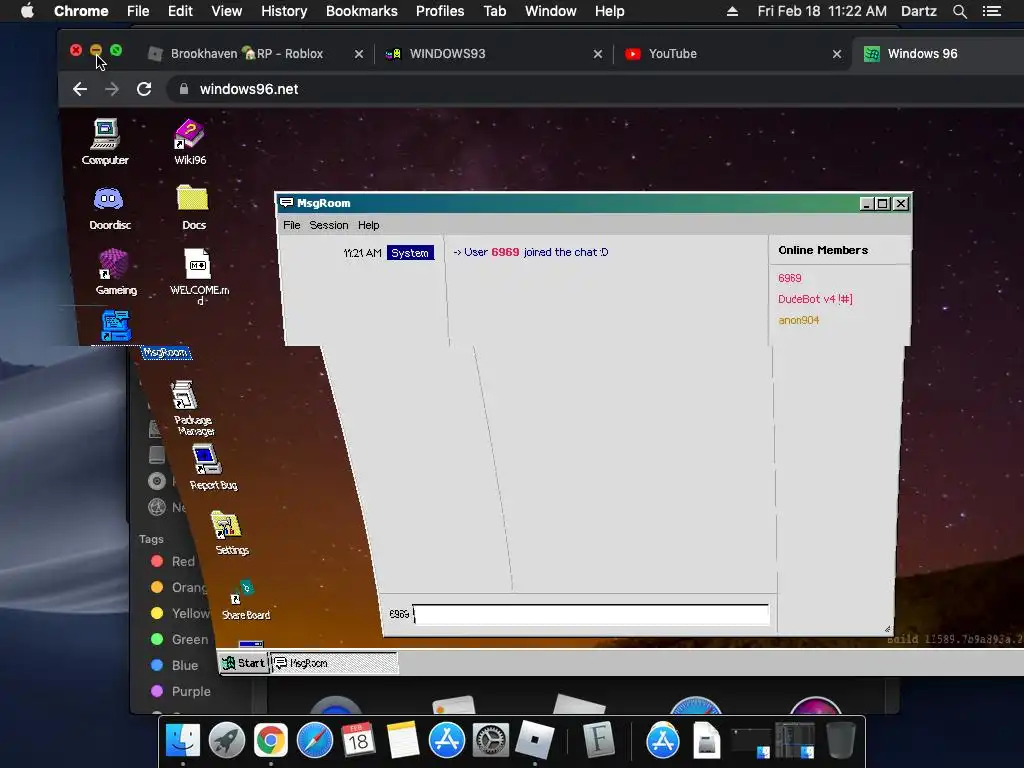Image resolution: width=1024 pixels, height=768 pixels.
Task: Close the YouTube tab
Action: pyautogui.click(x=837, y=54)
